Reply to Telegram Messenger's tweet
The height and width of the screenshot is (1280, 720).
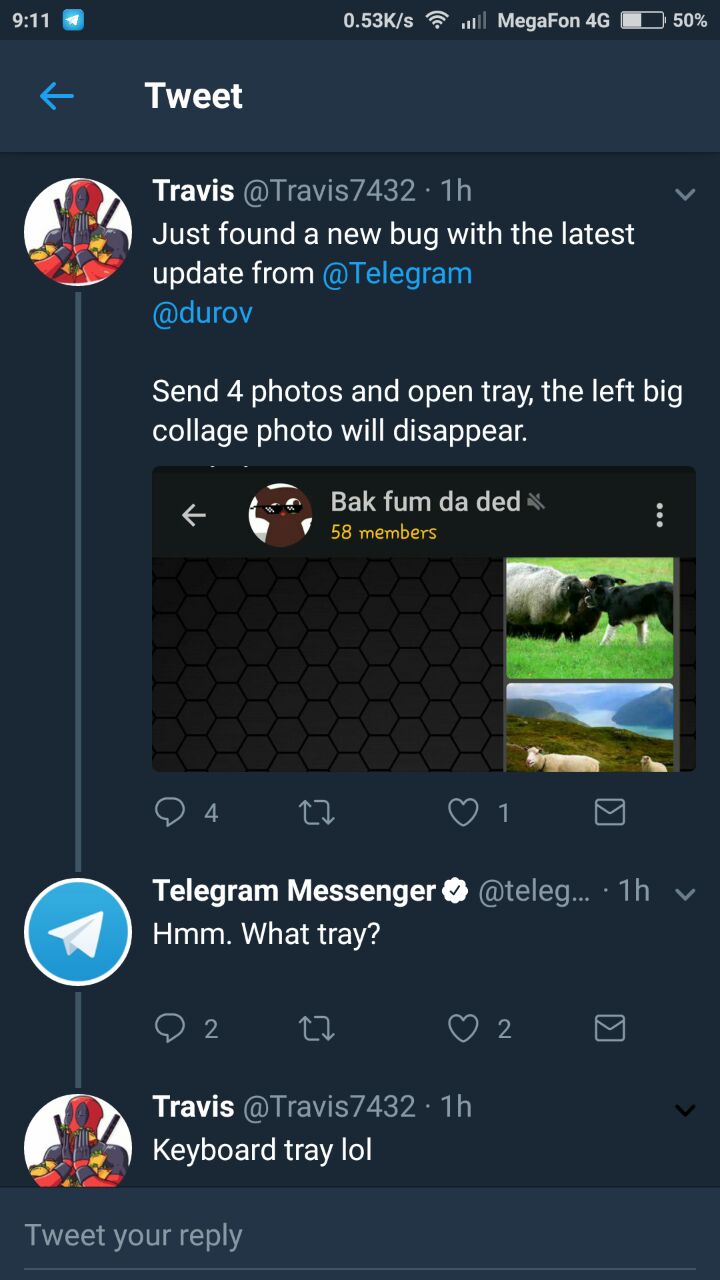tap(171, 1028)
